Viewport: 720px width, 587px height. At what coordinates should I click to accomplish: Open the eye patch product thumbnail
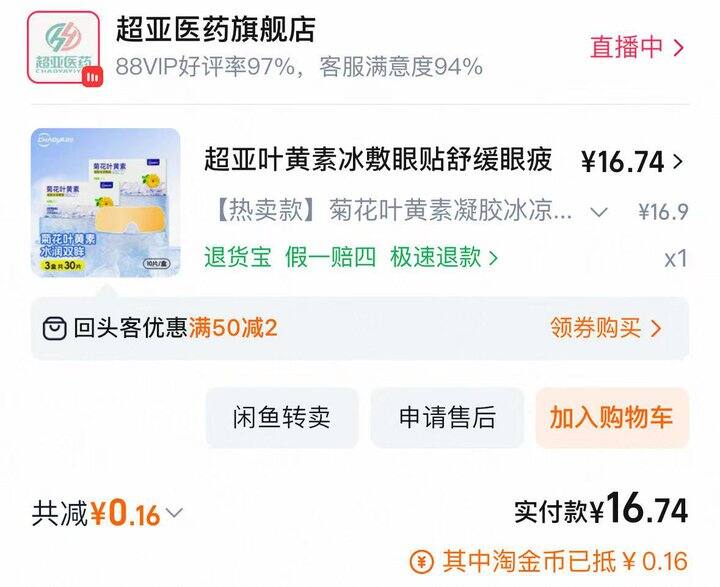106,203
